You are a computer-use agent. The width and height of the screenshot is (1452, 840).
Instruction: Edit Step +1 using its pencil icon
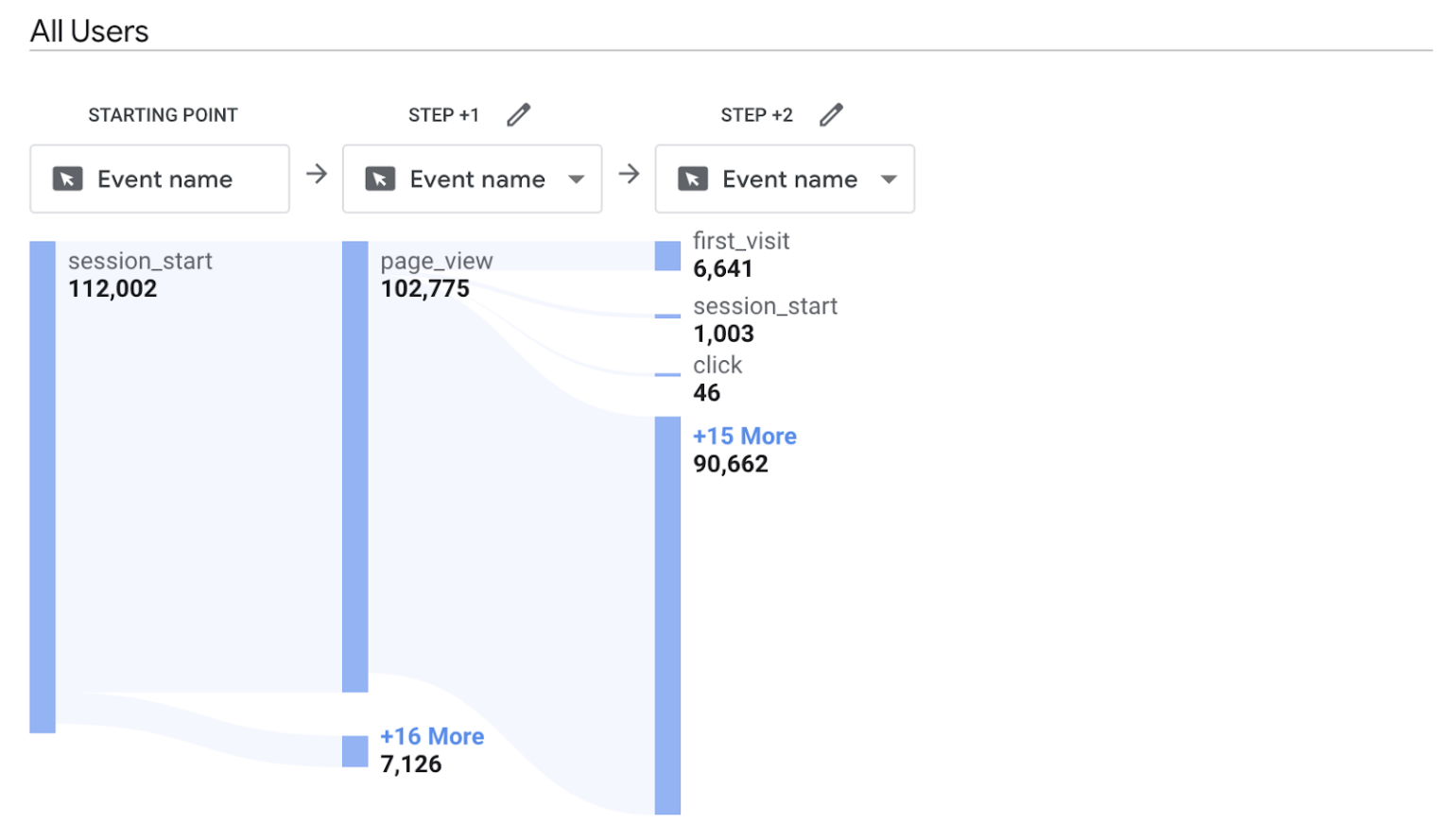click(518, 113)
